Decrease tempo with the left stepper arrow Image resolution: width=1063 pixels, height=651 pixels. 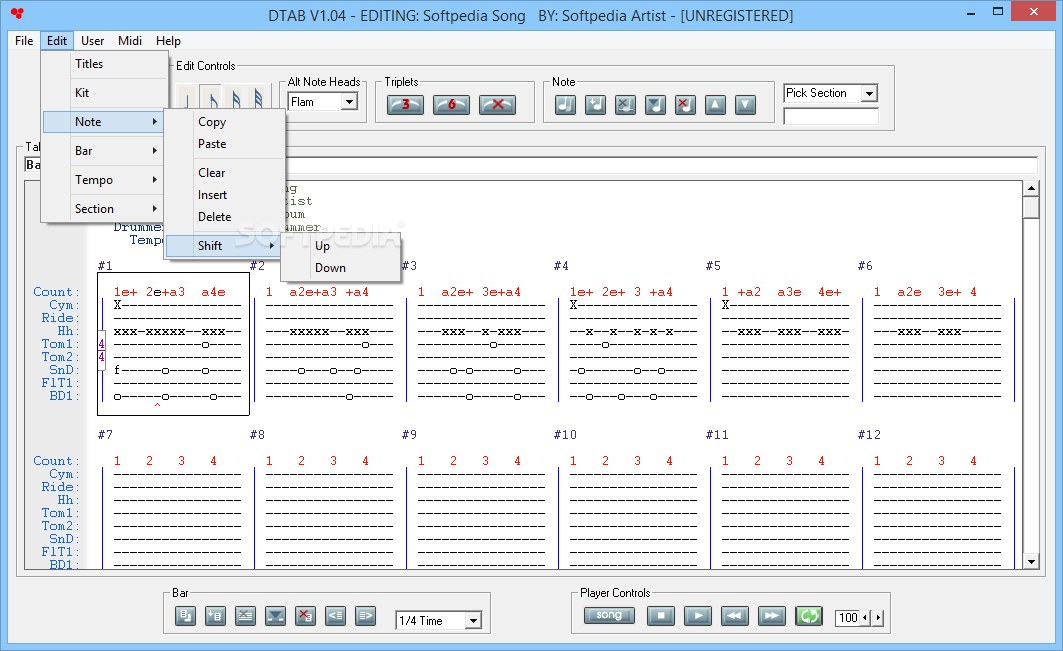coord(864,618)
